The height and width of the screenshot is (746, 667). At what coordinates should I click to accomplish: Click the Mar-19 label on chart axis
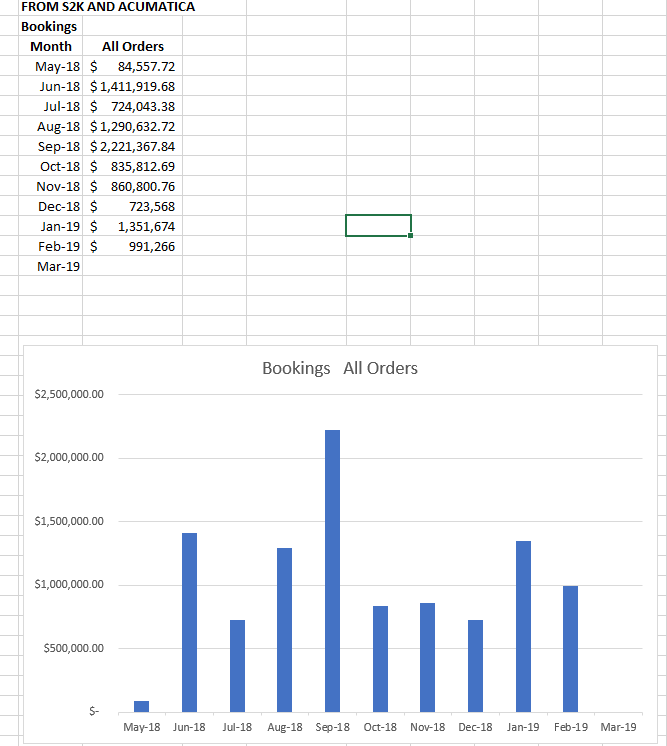point(617,727)
